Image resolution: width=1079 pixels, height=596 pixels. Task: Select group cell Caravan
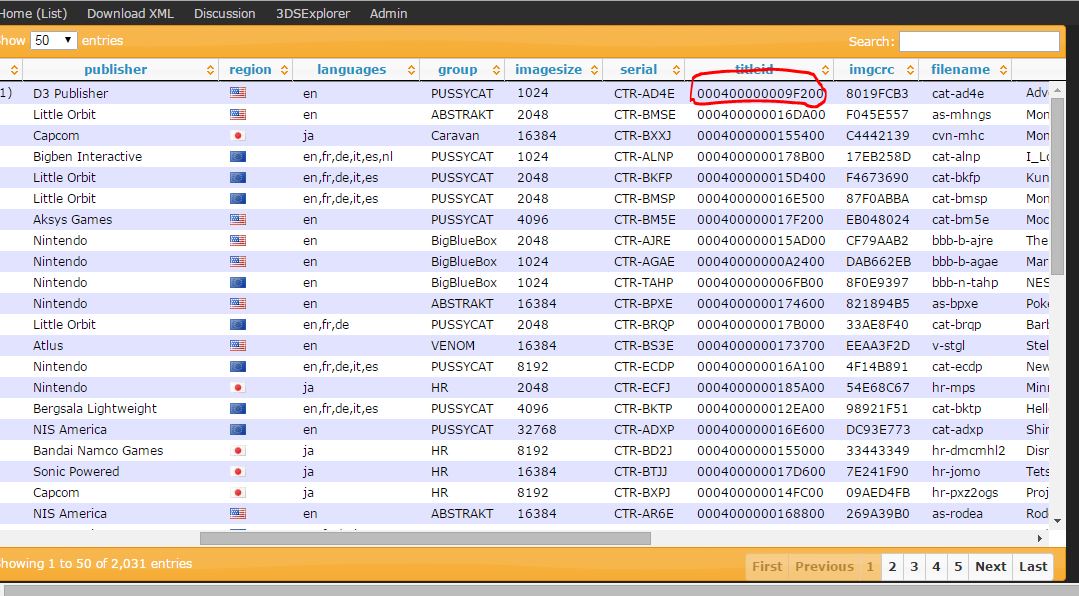click(455, 136)
